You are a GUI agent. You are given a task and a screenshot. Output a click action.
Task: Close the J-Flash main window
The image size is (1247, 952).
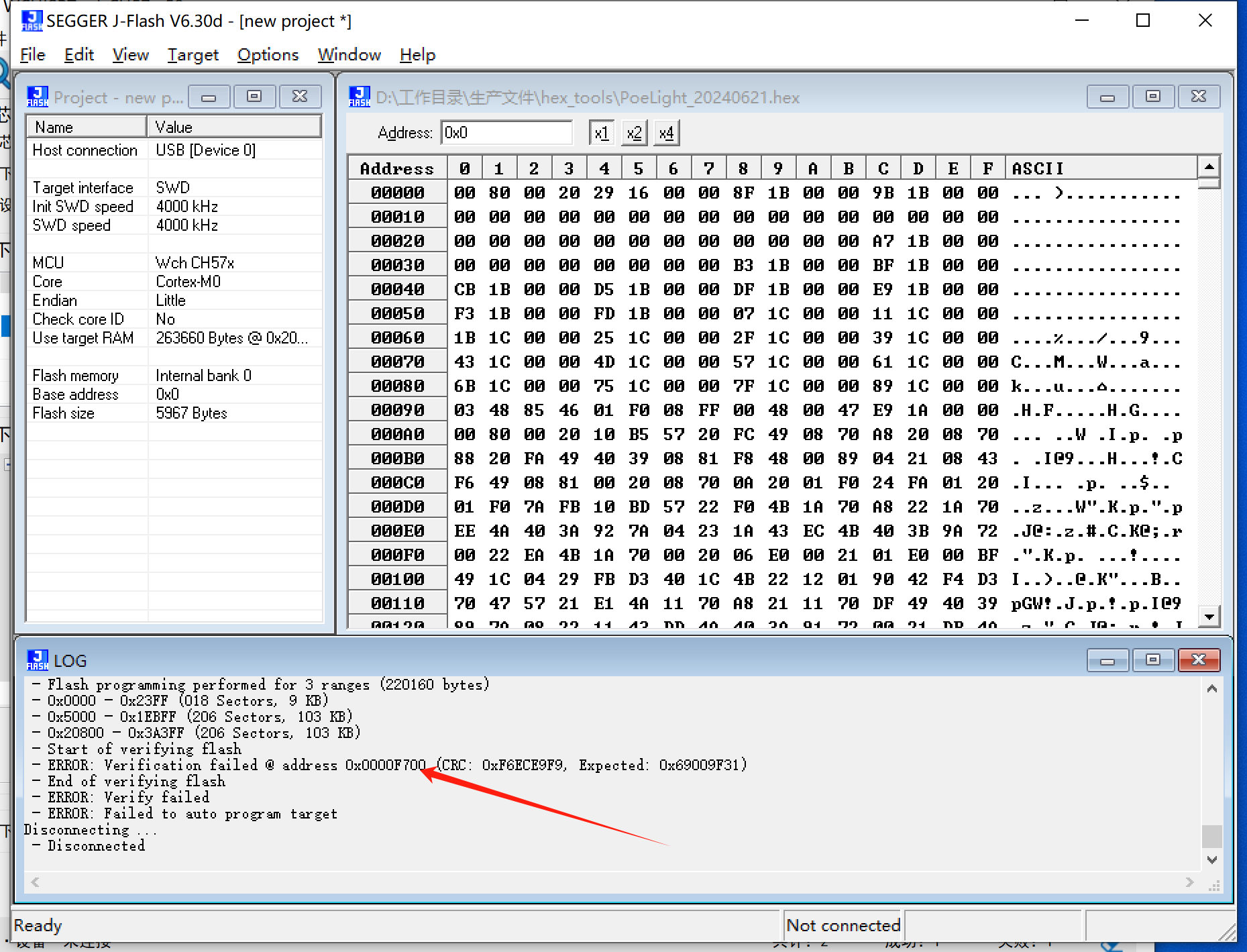point(1205,21)
